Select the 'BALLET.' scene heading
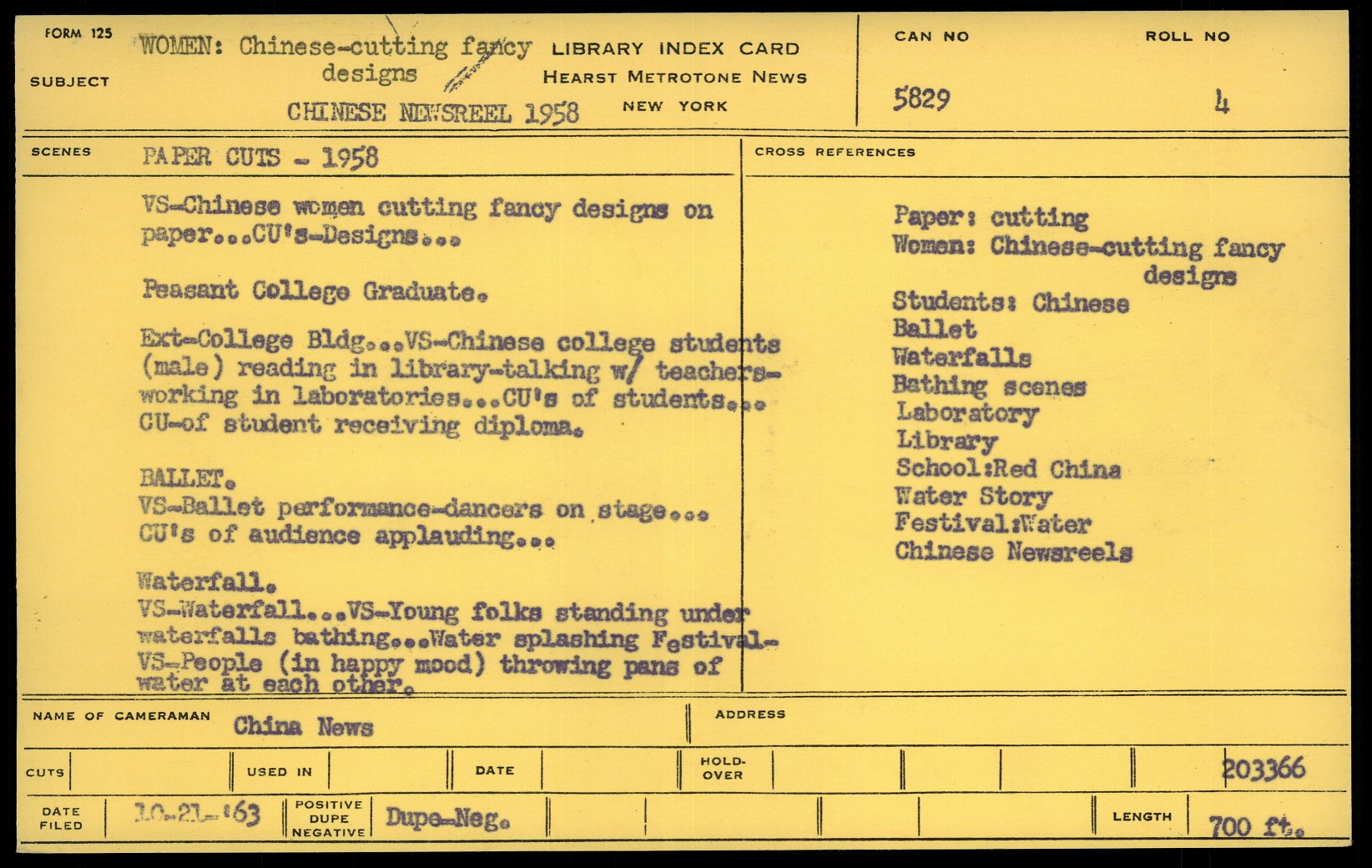 pos(187,479)
